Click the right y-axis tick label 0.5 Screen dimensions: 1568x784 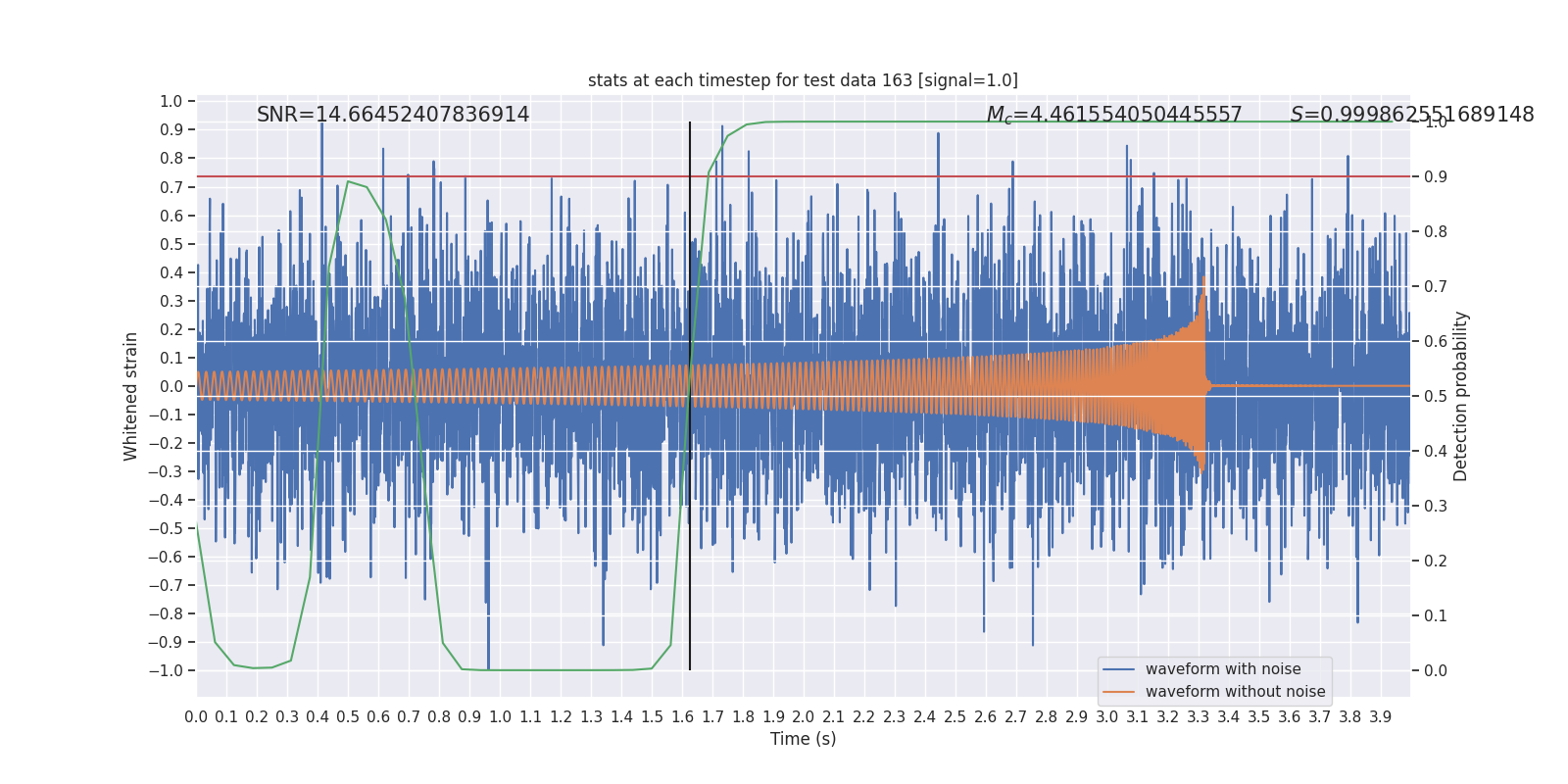click(x=1436, y=397)
